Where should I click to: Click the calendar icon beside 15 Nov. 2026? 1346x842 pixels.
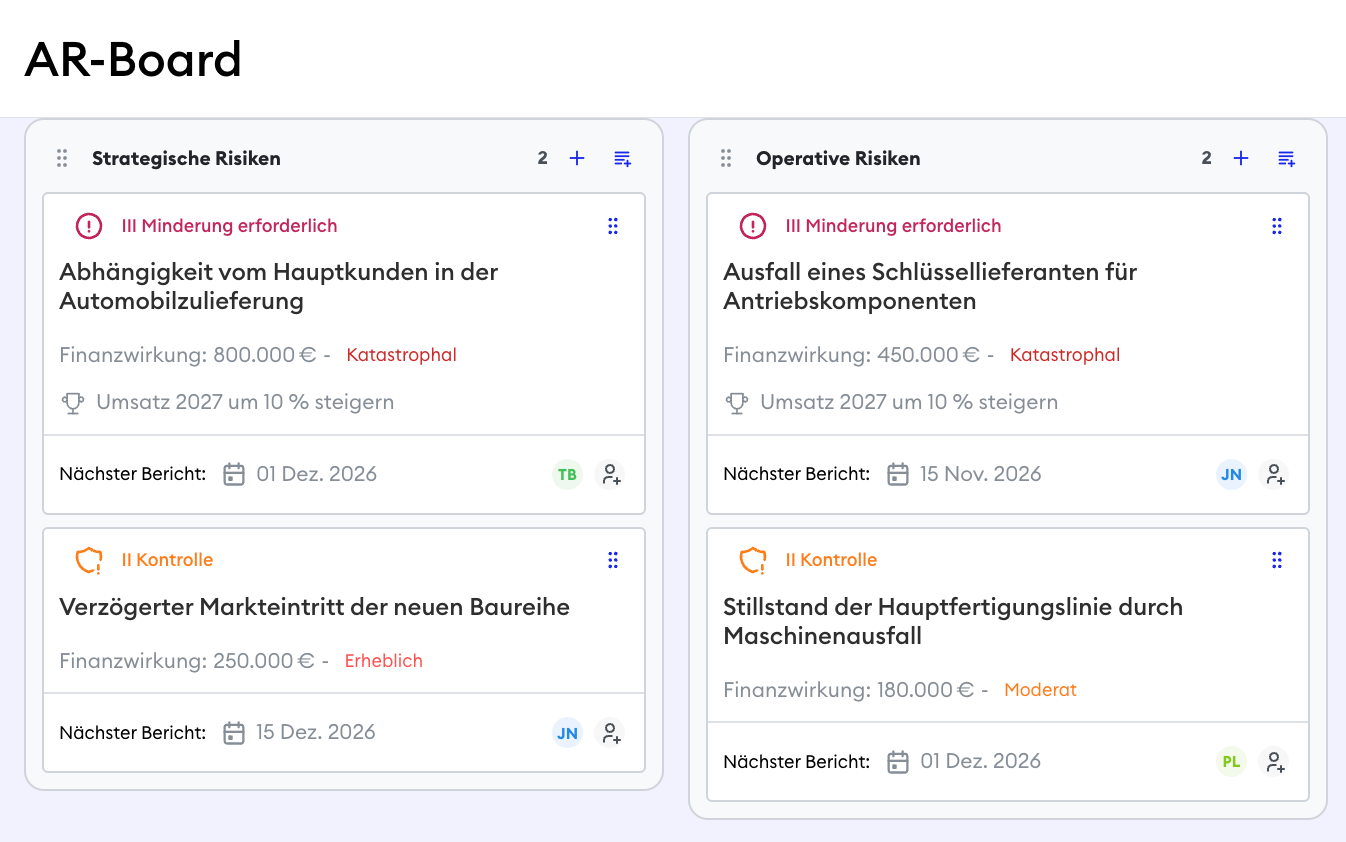click(898, 474)
